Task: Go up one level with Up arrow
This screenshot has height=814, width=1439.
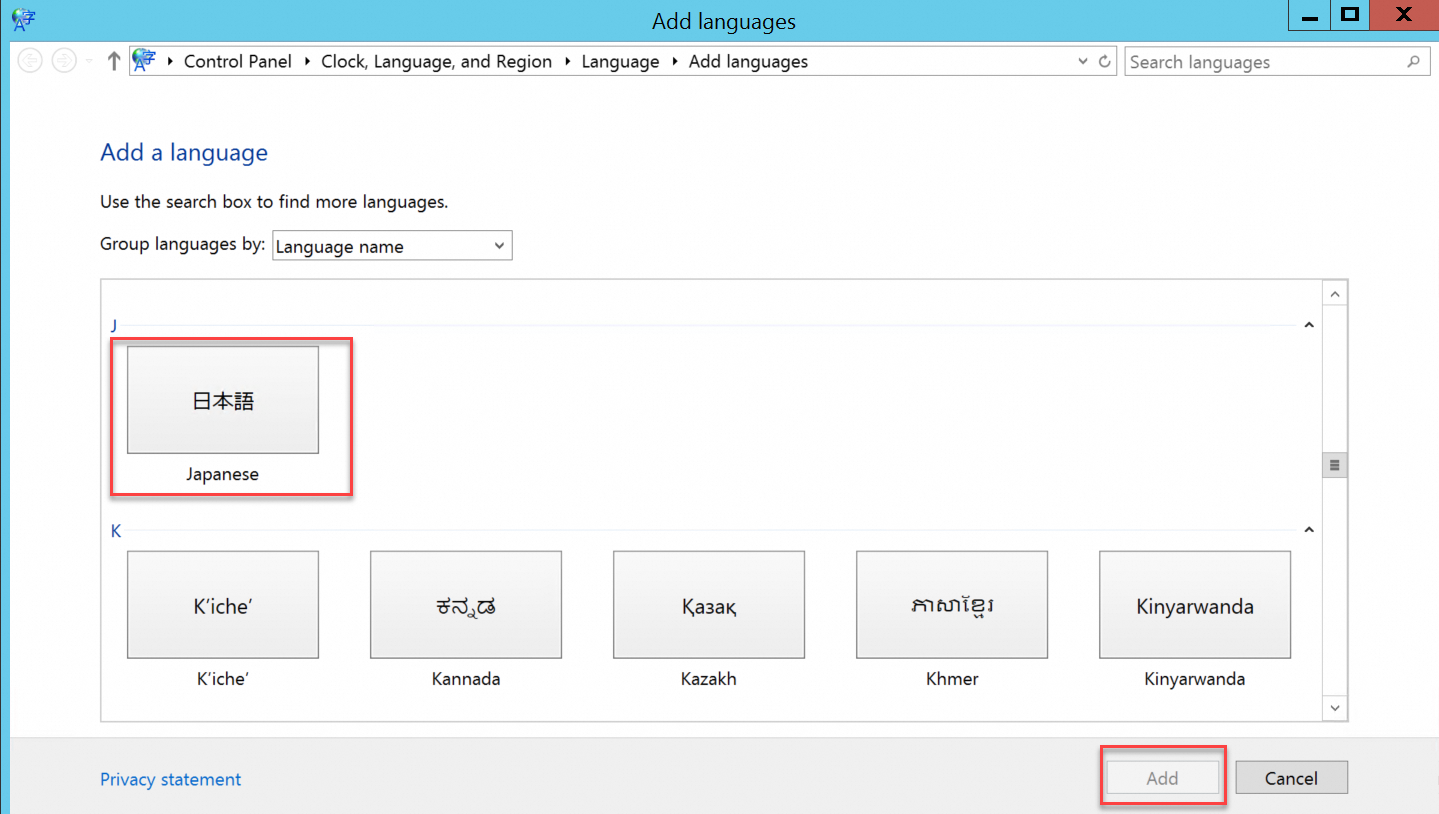Action: pyautogui.click(x=113, y=61)
